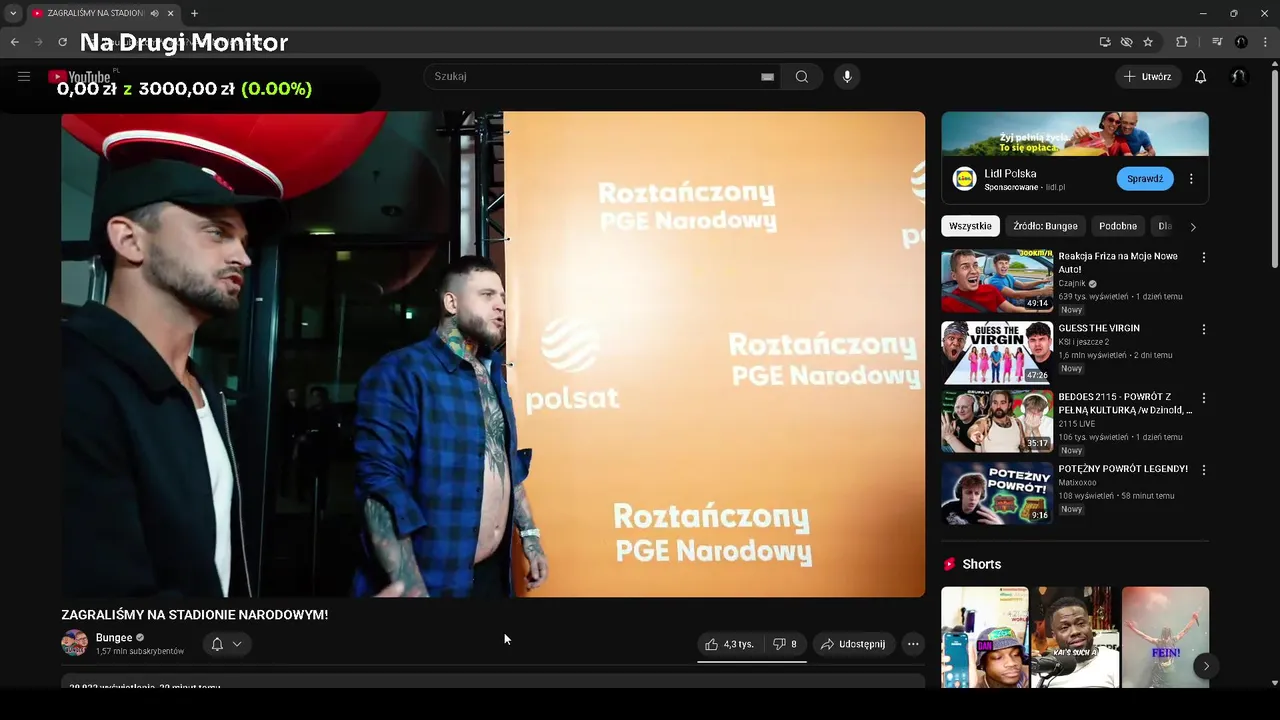Viewport: 1280px width, 720px height.
Task: Open the Lidl Polska ad options menu
Action: pyautogui.click(x=1191, y=179)
